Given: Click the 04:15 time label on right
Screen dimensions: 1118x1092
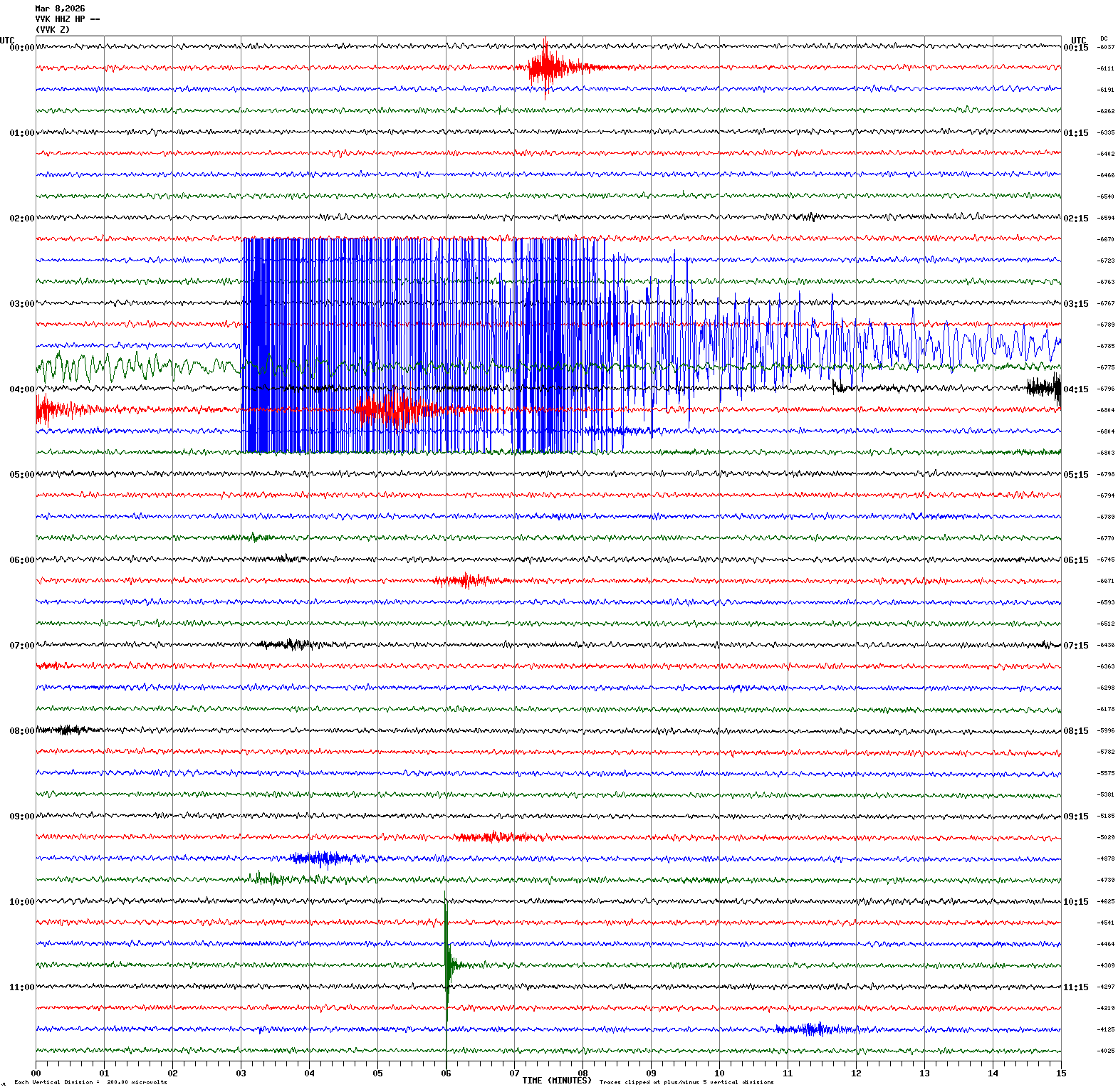Looking at the screenshot, I should coord(1075,389).
